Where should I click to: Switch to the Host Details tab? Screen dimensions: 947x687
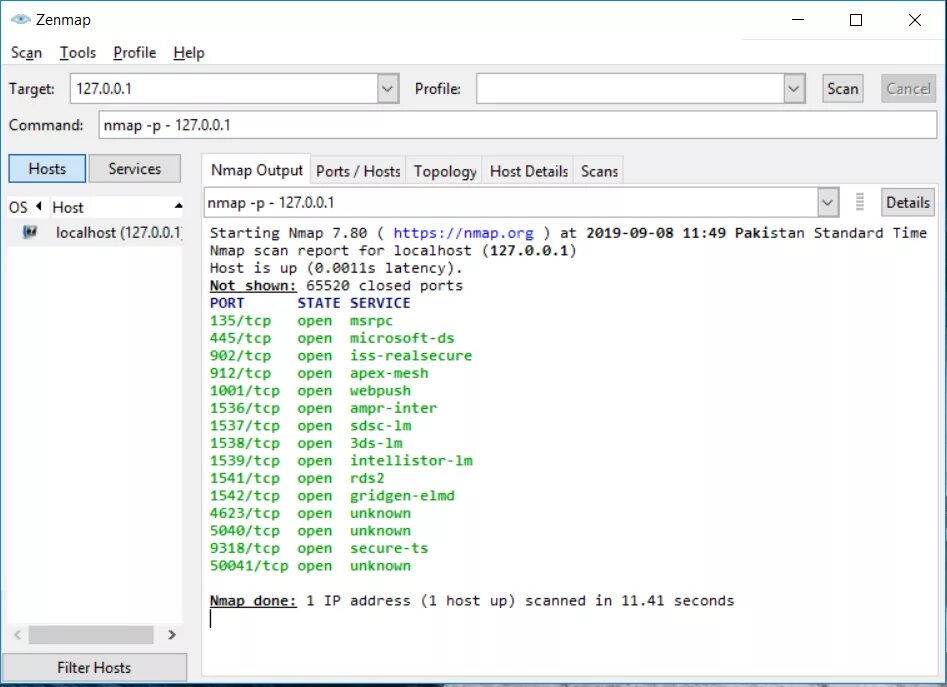pyautogui.click(x=528, y=171)
